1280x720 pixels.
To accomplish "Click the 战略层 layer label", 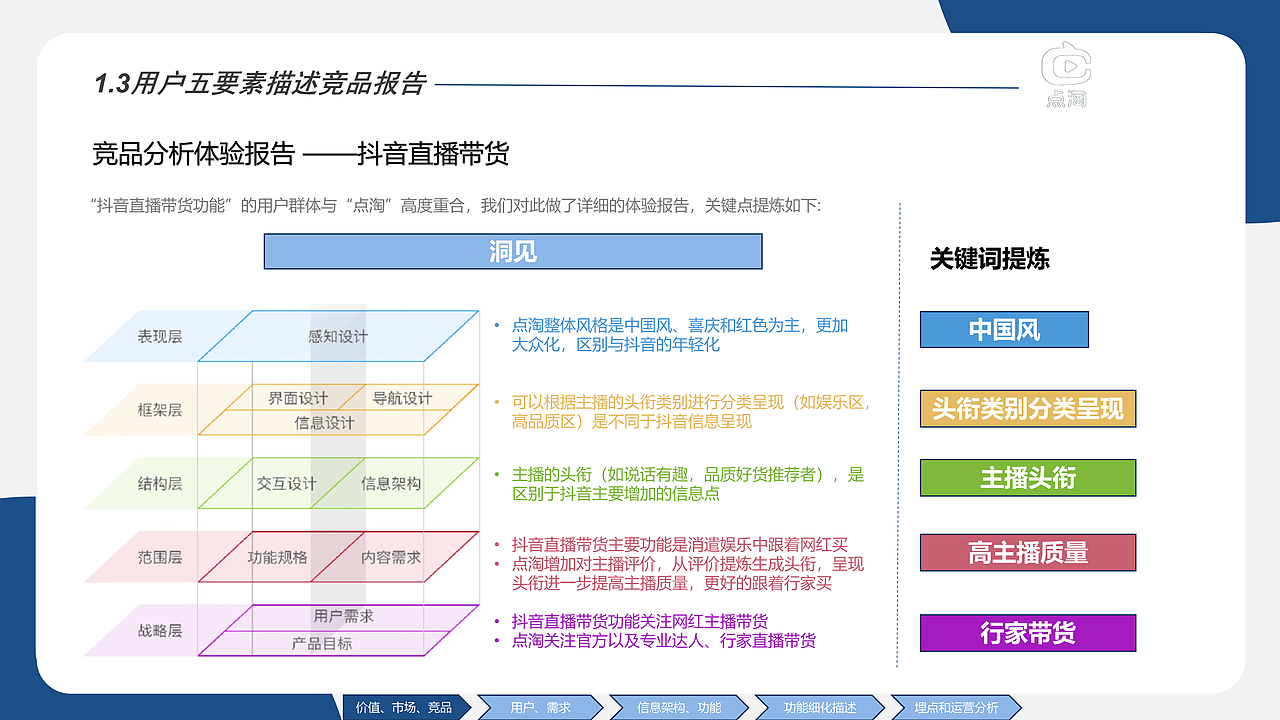I will 160,631.
